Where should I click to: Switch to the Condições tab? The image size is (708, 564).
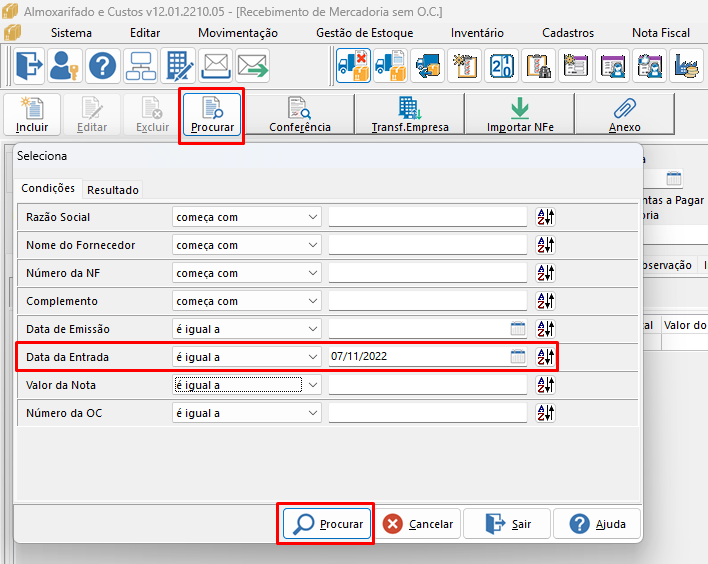click(x=48, y=188)
